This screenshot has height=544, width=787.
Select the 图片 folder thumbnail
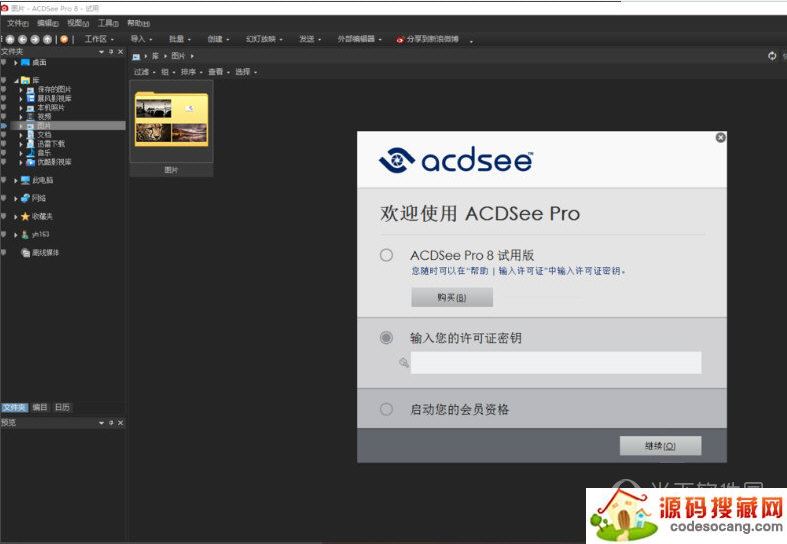click(x=171, y=129)
